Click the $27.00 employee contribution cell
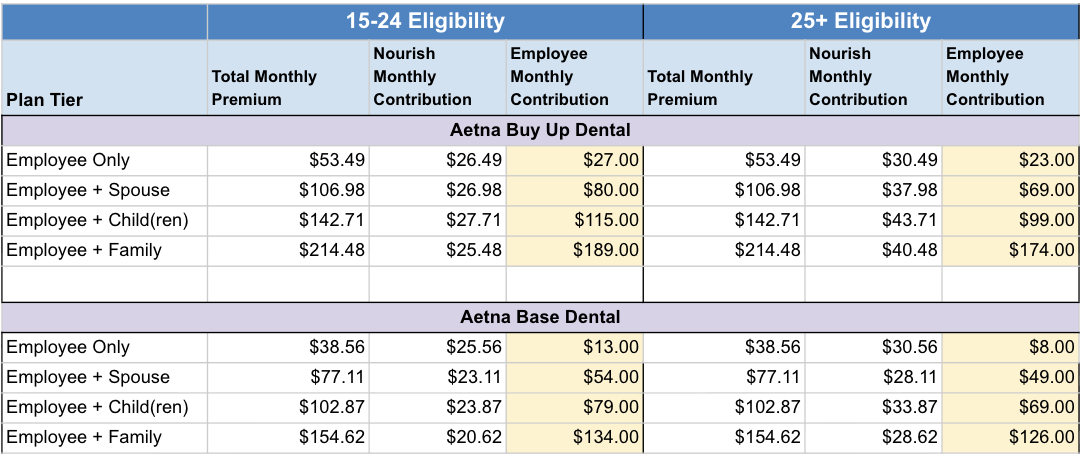The image size is (1080, 458). click(x=574, y=160)
